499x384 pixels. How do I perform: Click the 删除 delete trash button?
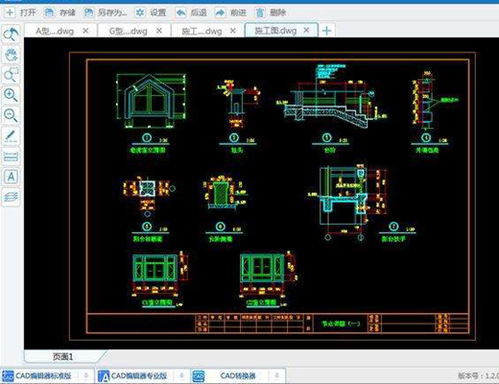[271, 13]
